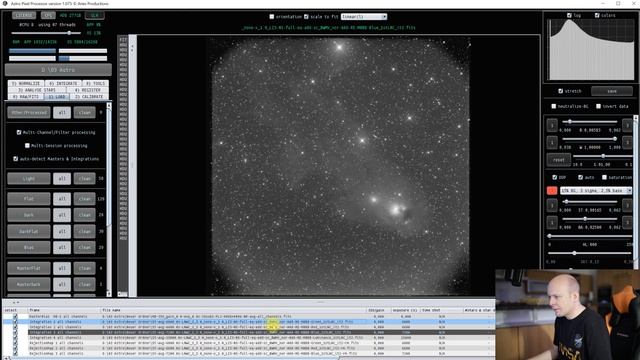640x360 pixels.
Task: Click the MasterDark load button
Action: point(29,284)
